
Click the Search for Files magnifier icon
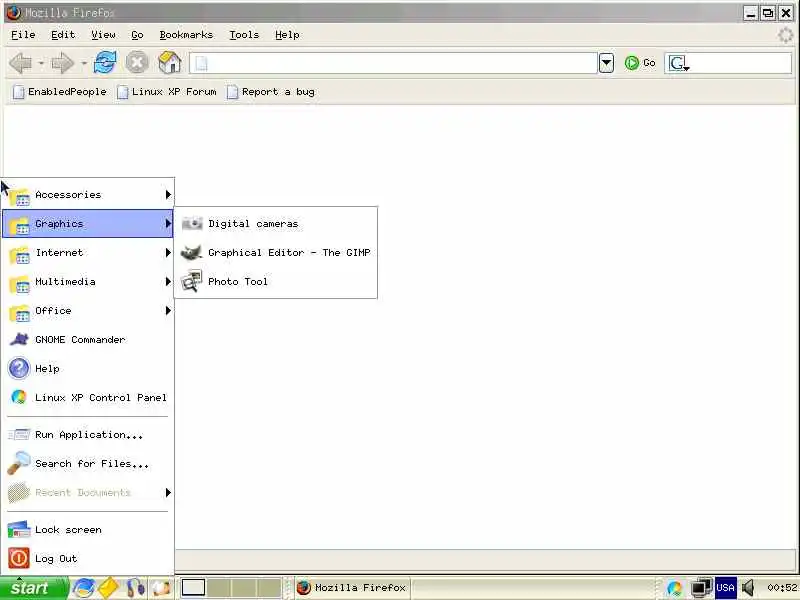(x=19, y=463)
